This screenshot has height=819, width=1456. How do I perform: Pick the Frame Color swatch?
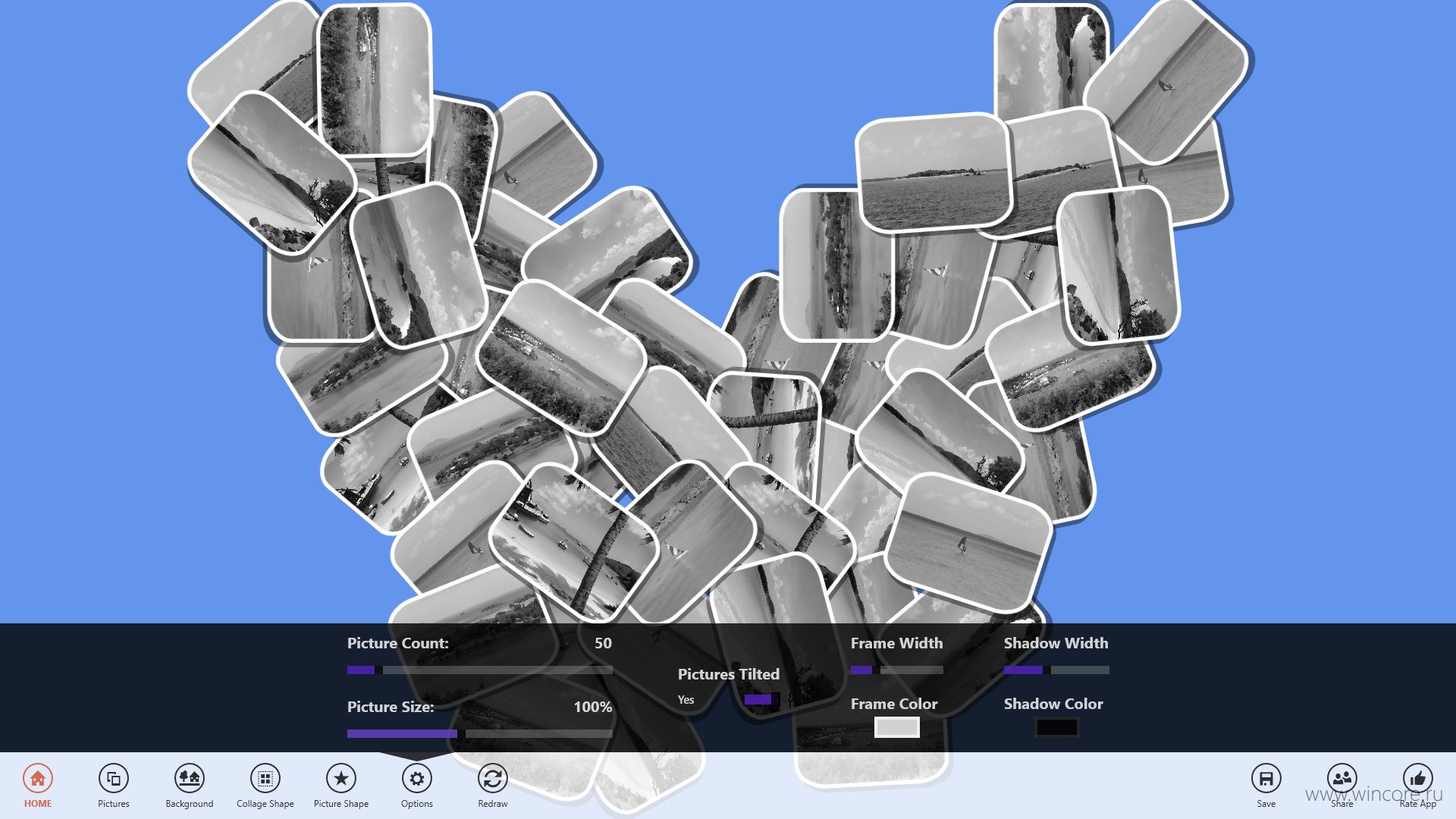point(897,727)
